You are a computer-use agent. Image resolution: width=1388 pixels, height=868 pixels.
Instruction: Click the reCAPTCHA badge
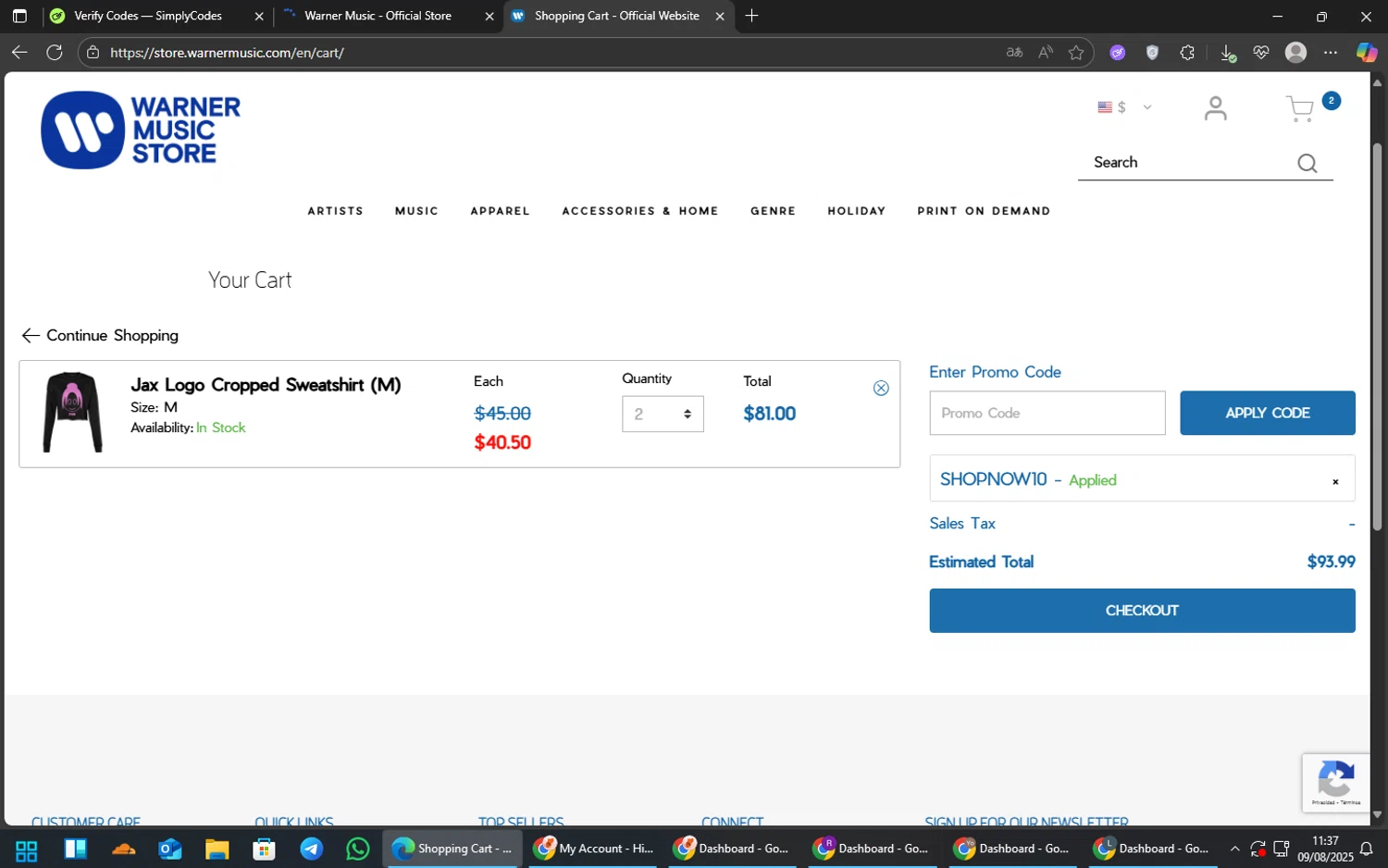[1335, 783]
